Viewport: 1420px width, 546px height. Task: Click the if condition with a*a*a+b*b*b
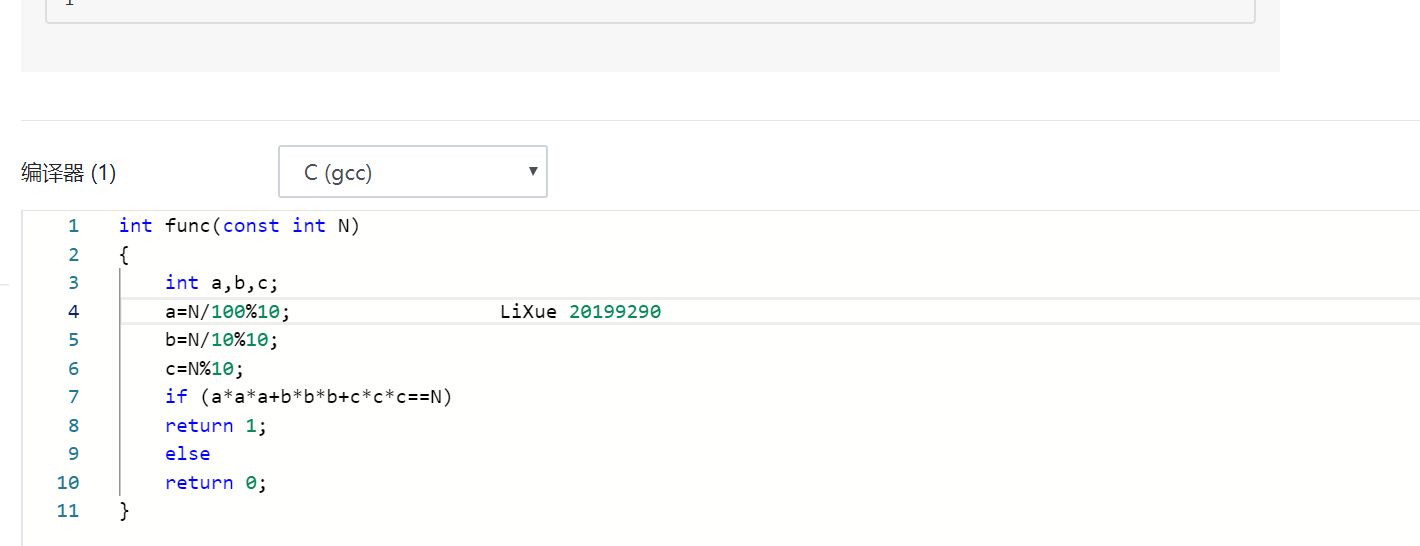pos(309,397)
